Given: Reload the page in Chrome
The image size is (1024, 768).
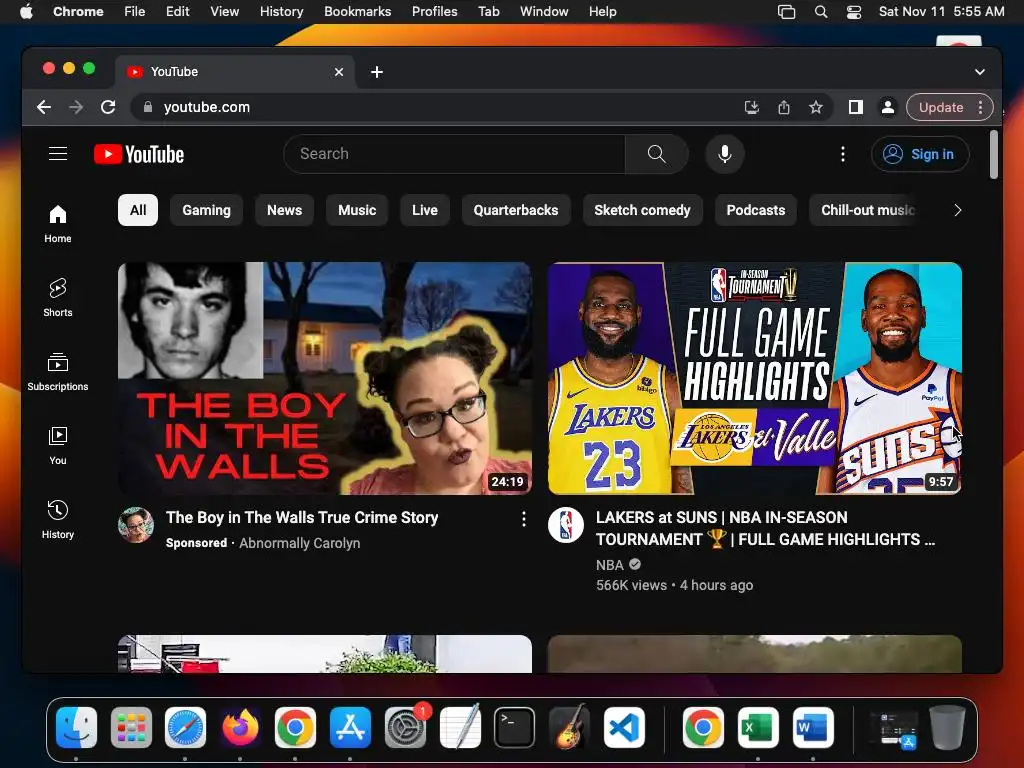Looking at the screenshot, I should pos(108,107).
